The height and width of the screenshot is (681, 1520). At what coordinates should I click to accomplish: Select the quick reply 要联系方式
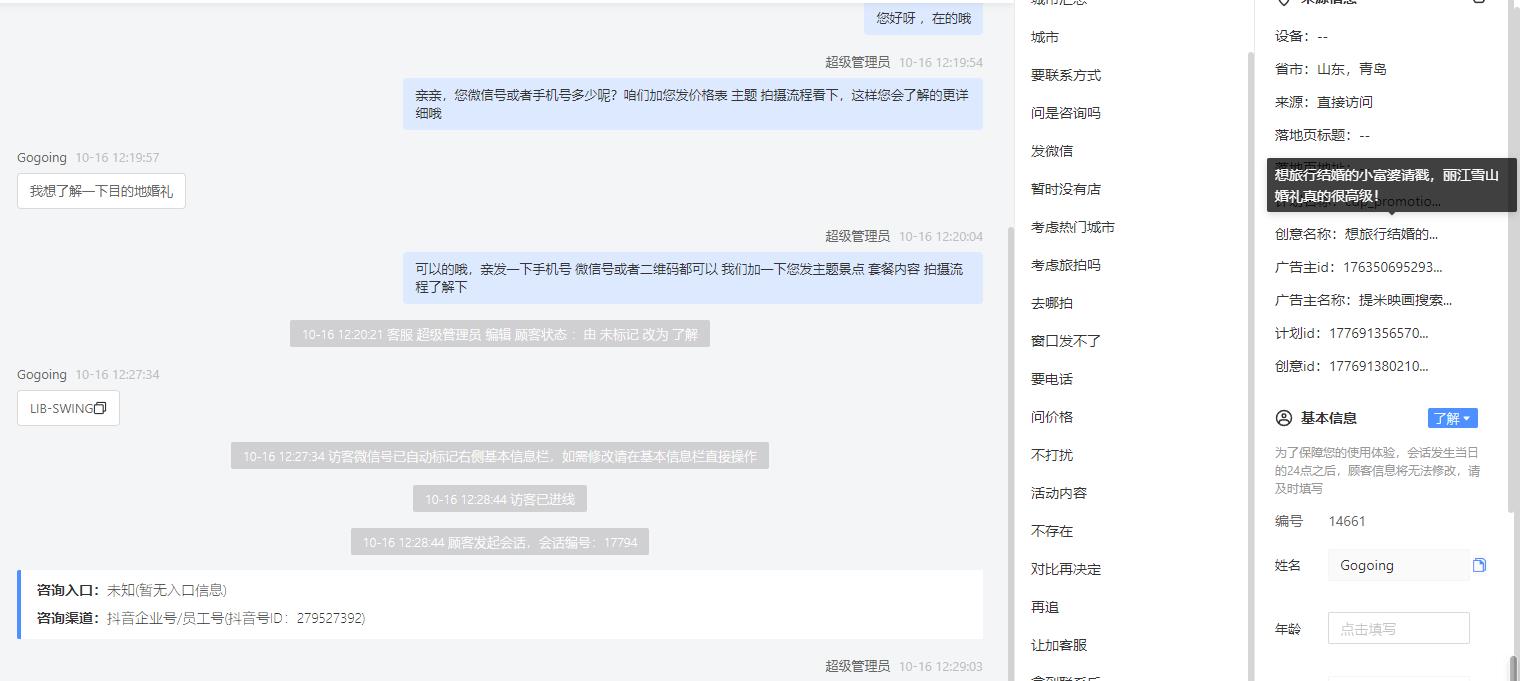pos(1066,75)
